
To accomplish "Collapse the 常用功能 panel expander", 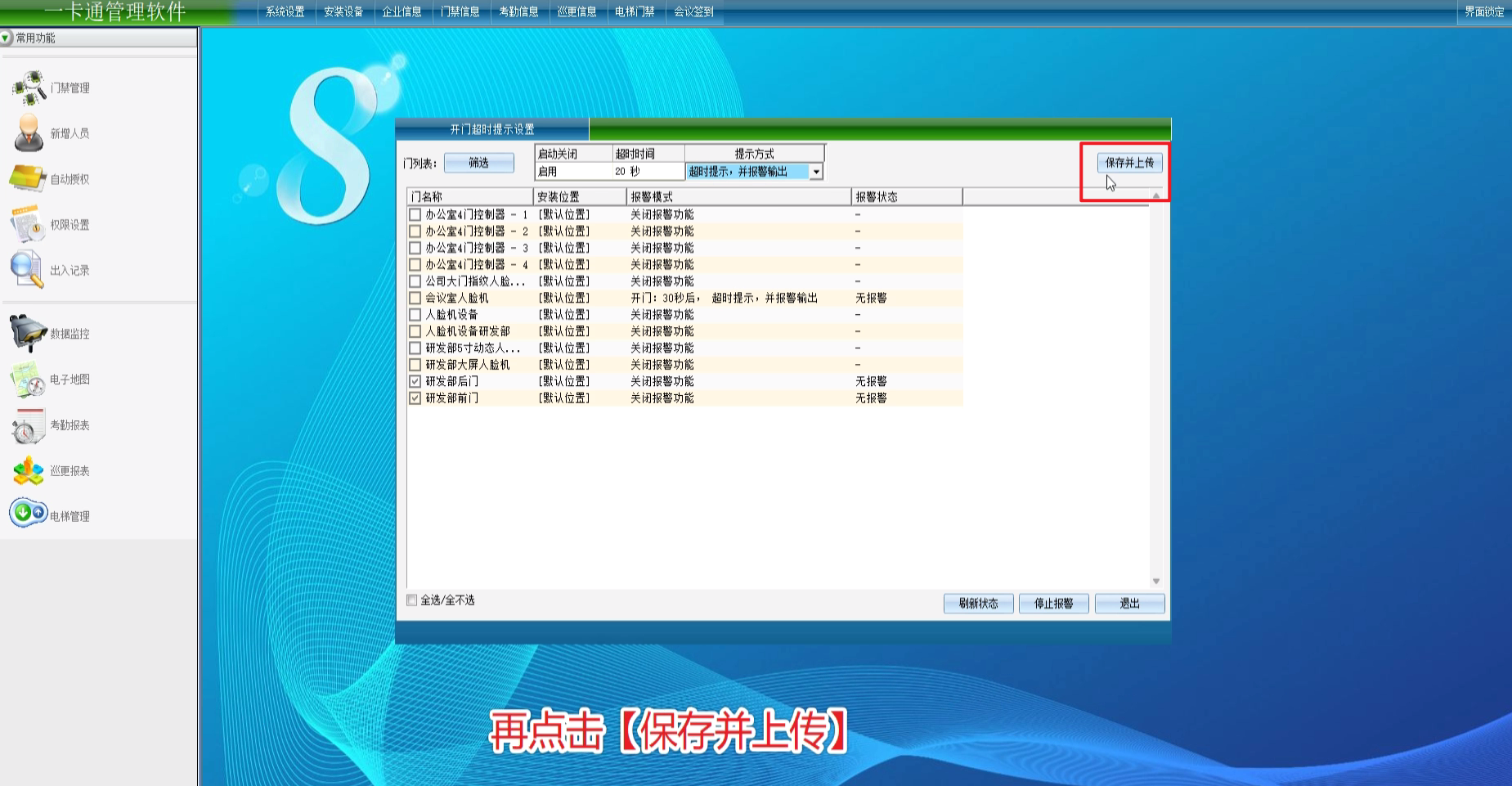I will point(7,38).
